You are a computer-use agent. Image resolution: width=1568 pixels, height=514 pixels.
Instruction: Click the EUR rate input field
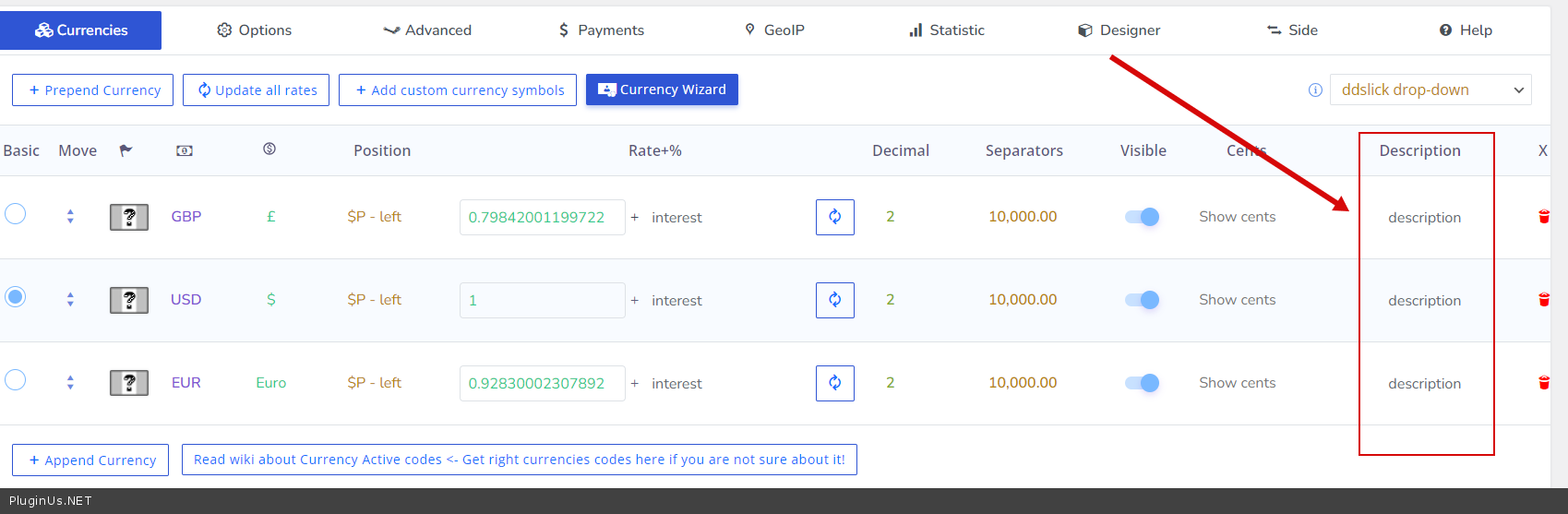542,383
